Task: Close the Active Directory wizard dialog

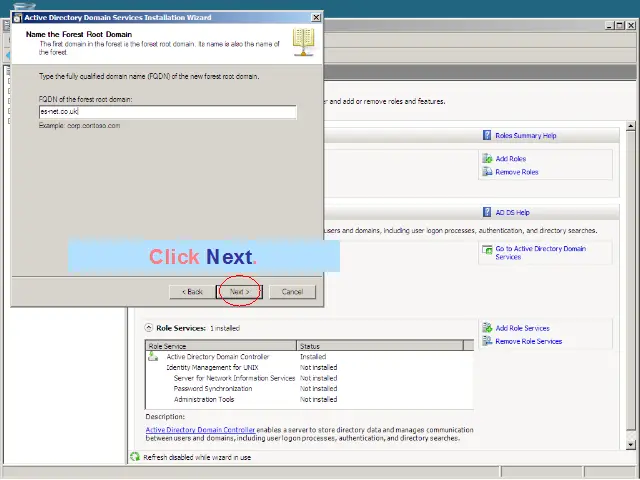Action: click(316, 17)
